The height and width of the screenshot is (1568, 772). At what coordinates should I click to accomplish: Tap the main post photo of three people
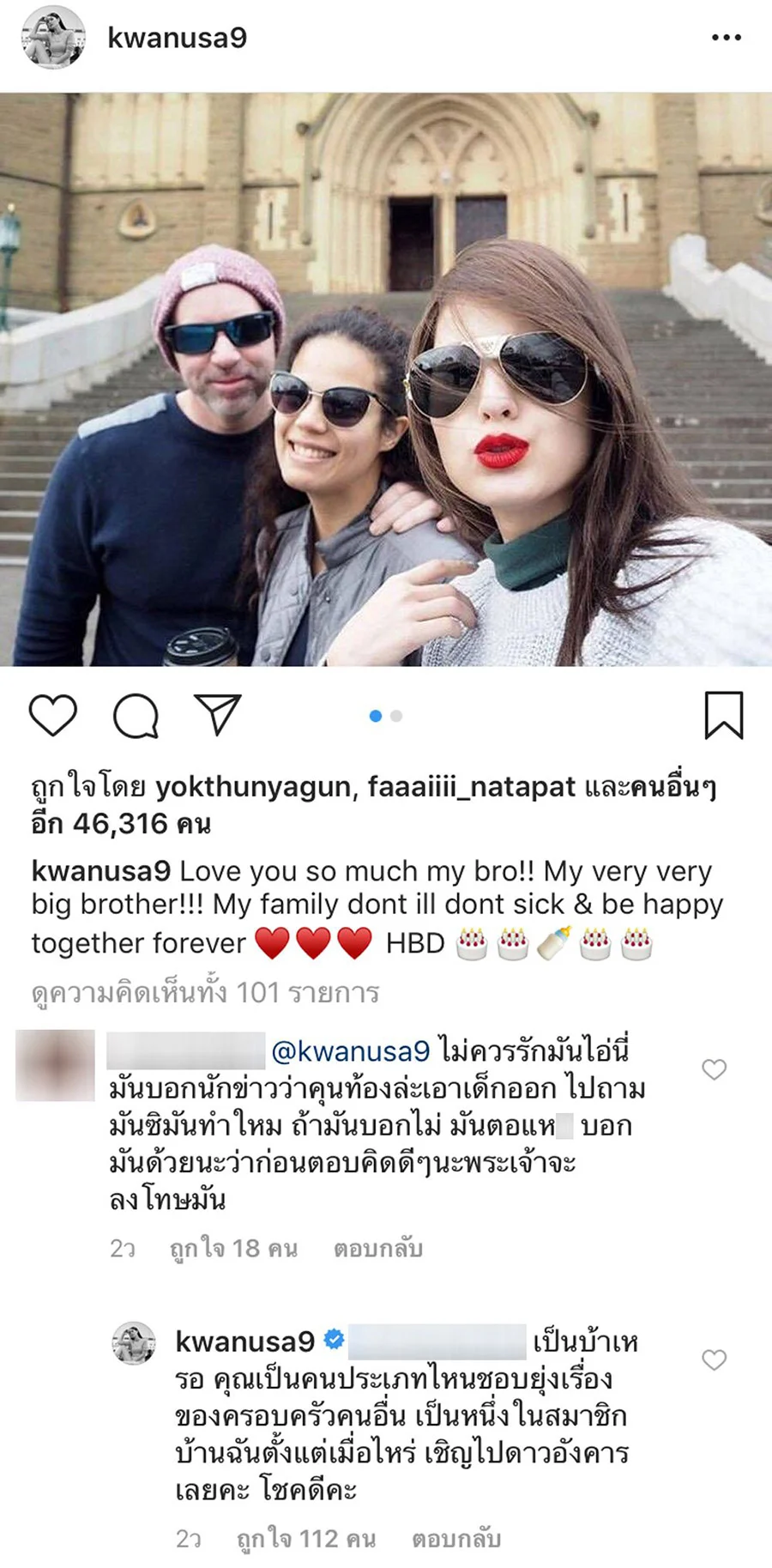386,379
